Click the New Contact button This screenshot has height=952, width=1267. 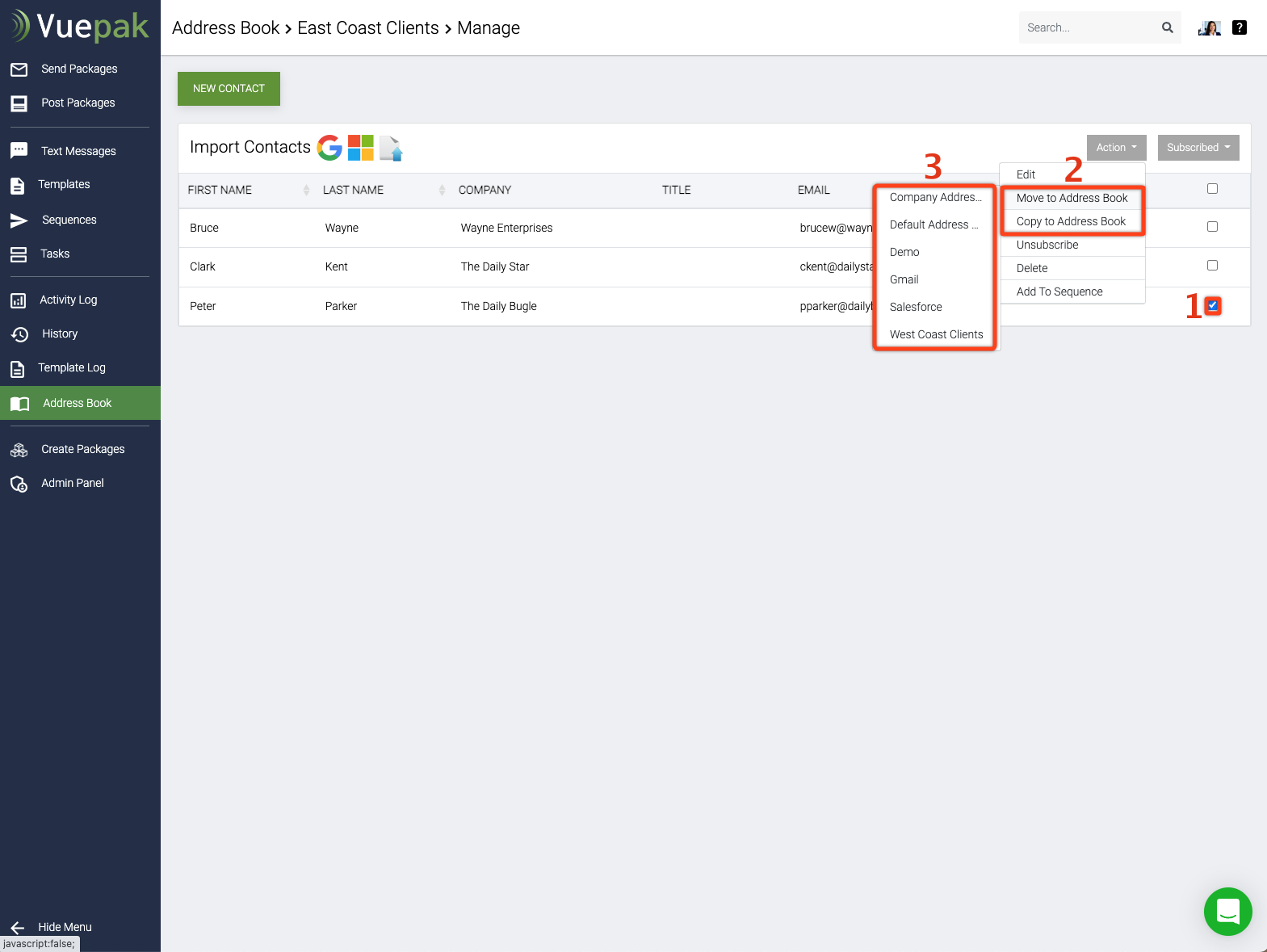tap(229, 89)
